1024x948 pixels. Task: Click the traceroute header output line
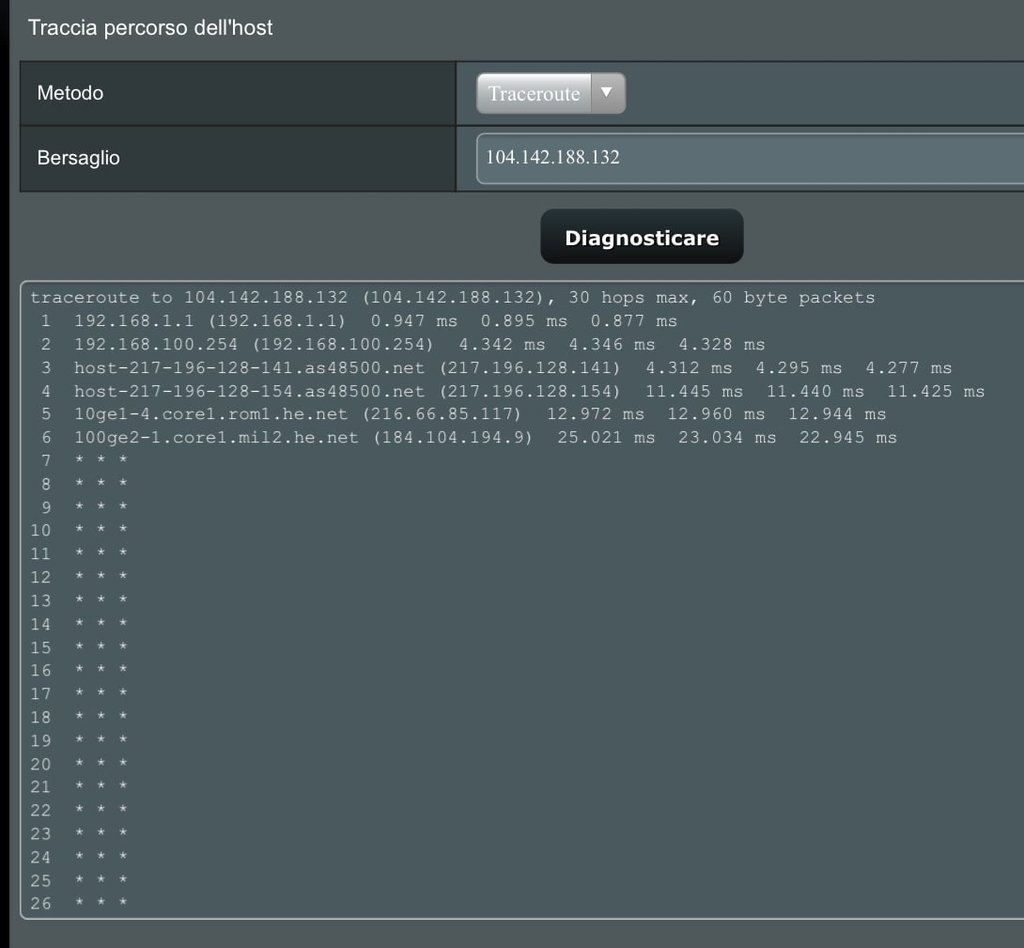coord(453,298)
